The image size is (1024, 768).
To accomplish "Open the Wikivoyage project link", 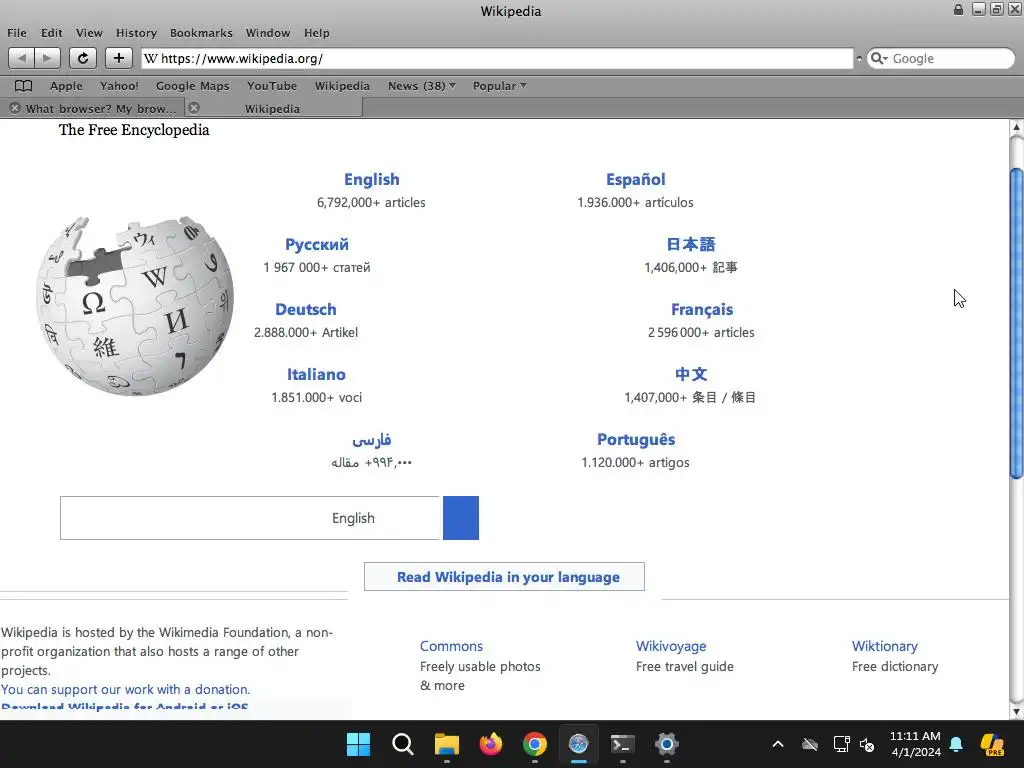I will tap(671, 646).
